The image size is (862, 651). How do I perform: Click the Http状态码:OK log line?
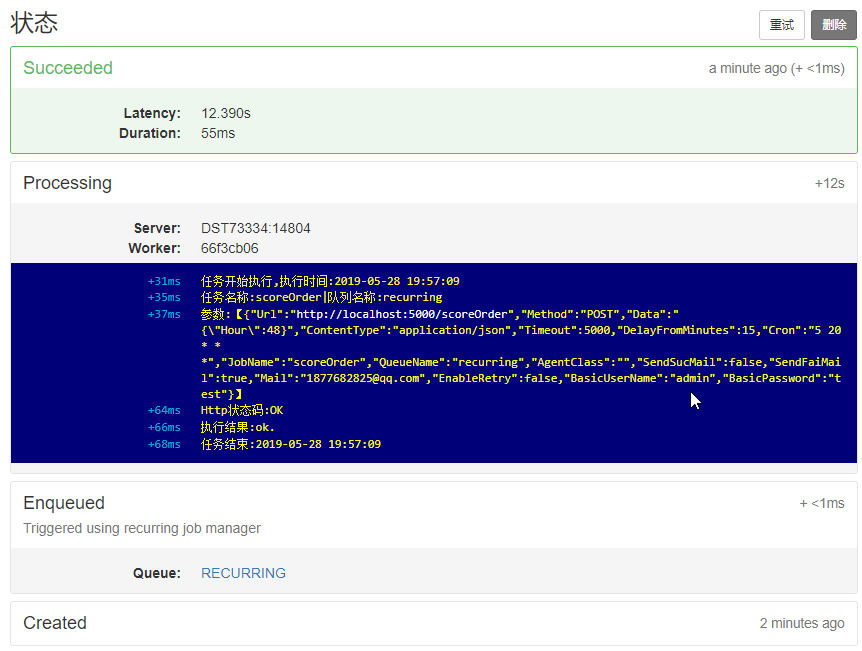(243, 410)
